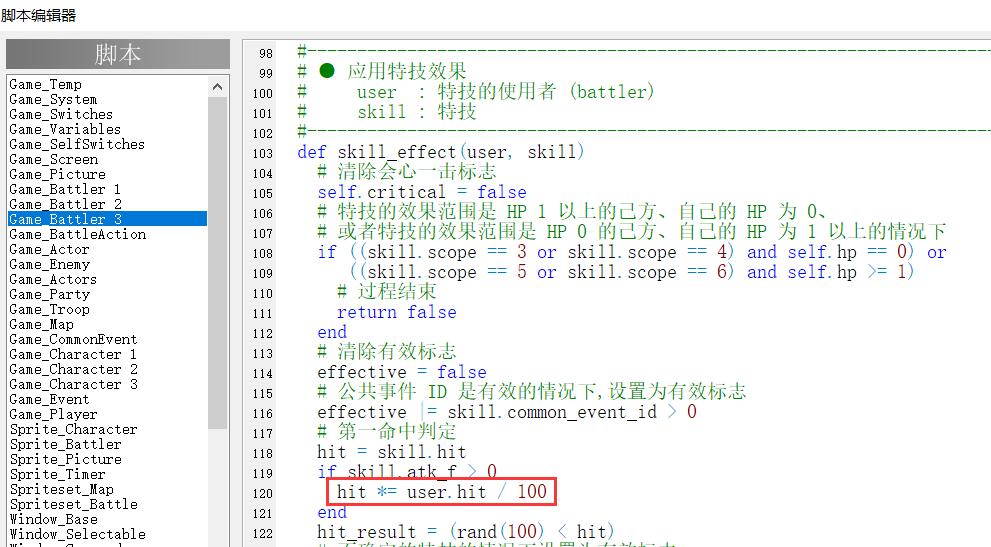
Task: Select Game_Event script
Action: (49, 400)
